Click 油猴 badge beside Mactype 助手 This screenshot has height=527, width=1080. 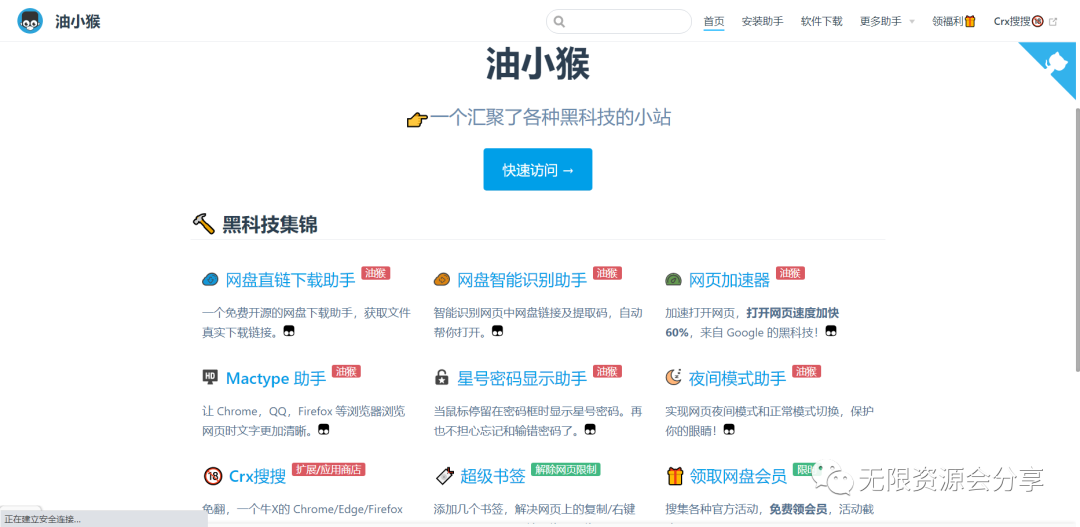coord(346,371)
